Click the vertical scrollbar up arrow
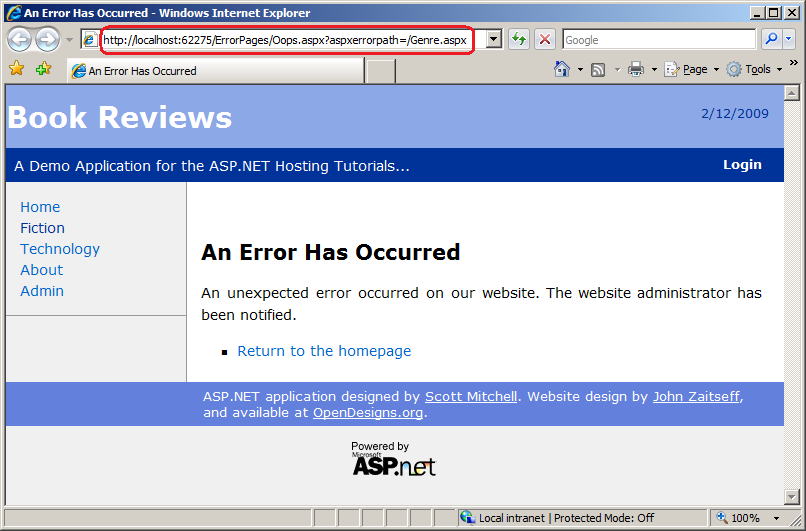 tap(792, 93)
